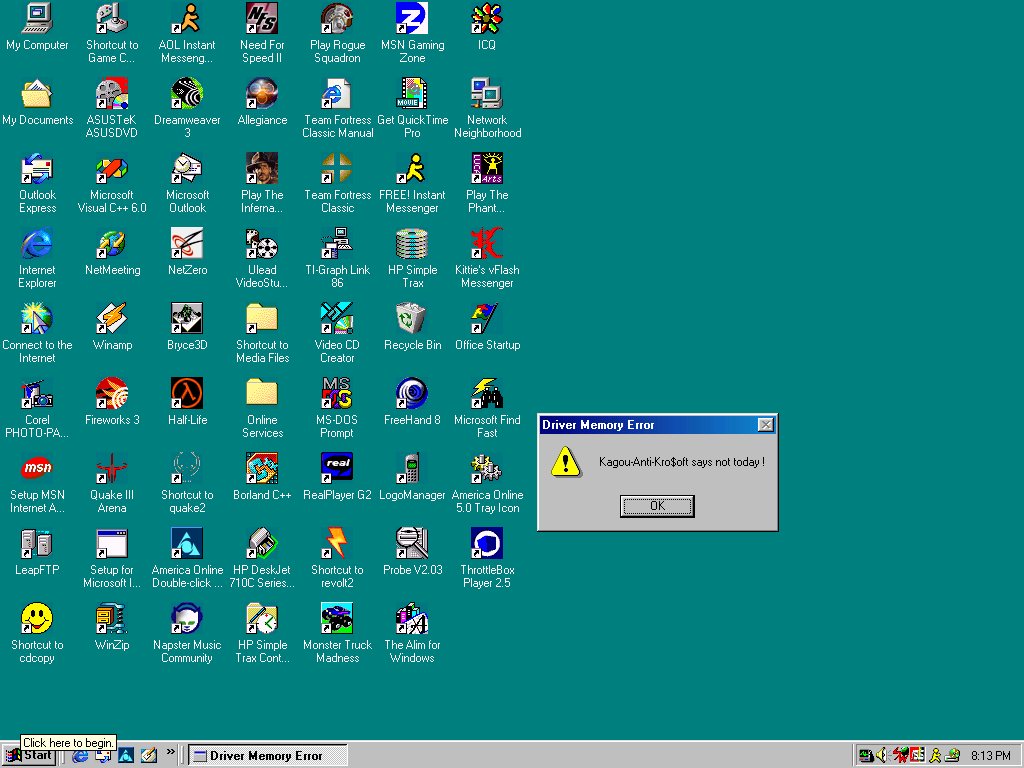Screen dimensions: 1024x768
Task: Click the volume speaker tray icon
Action: click(x=882, y=756)
